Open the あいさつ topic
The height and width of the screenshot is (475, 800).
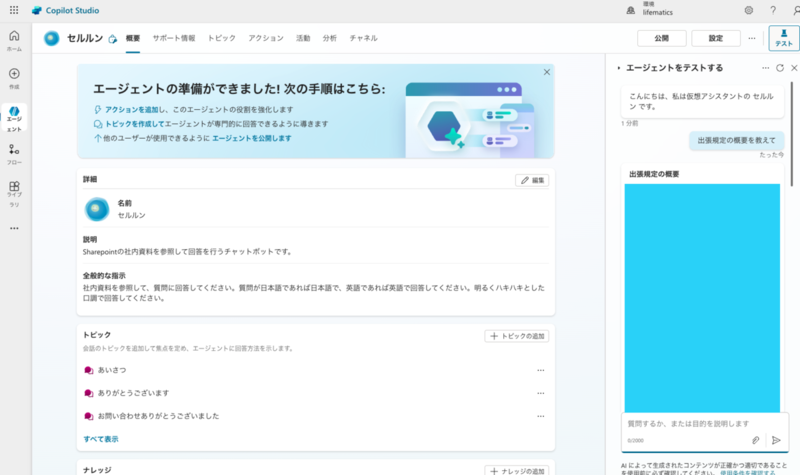pos(112,370)
